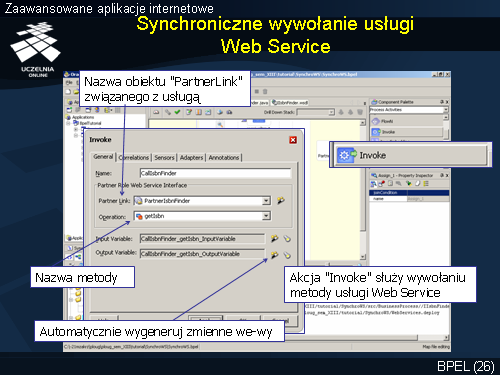Image resolution: width=500 pixels, height=375 pixels.
Task: Select the Adapters tab
Action: point(191,157)
